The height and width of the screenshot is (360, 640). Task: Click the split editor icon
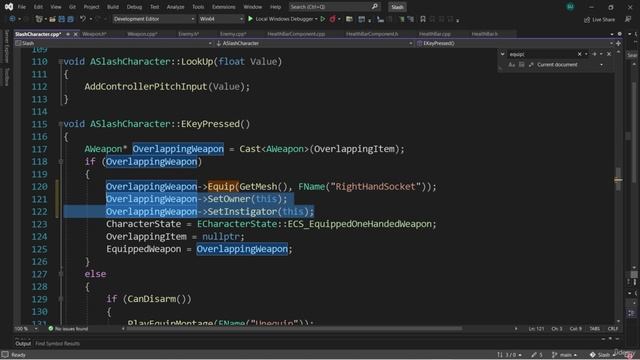click(618, 43)
